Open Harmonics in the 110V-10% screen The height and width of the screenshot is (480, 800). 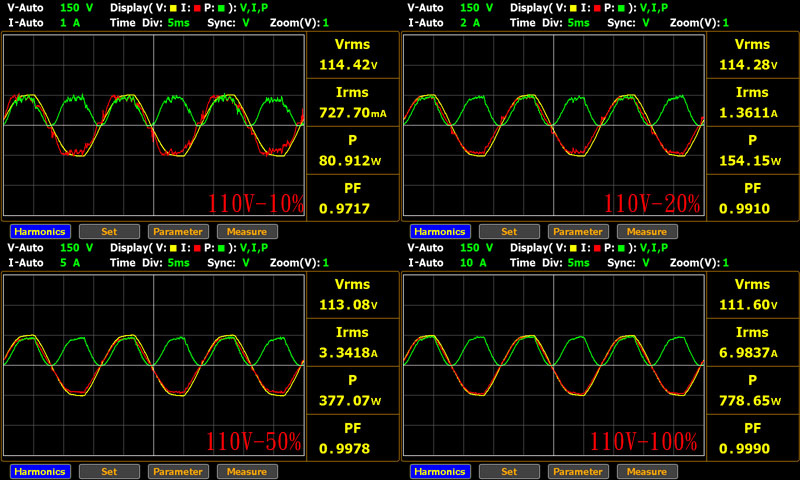tap(40, 232)
